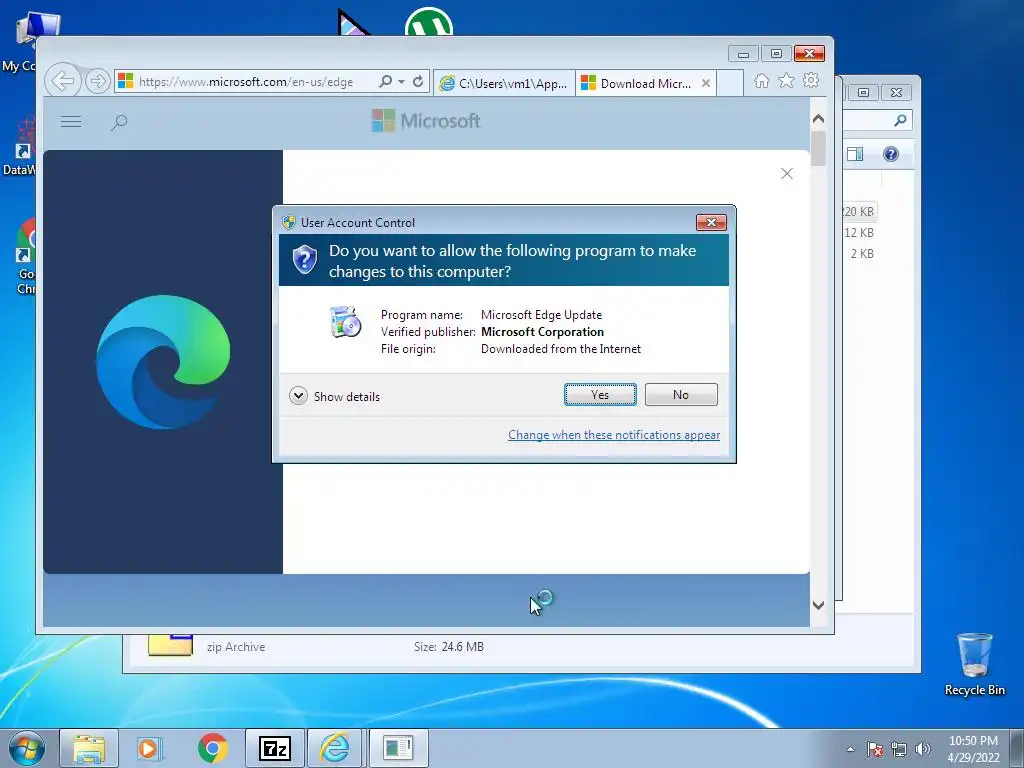Click the microsoft.com address bar
This screenshot has width=1024, height=768.
click(245, 82)
